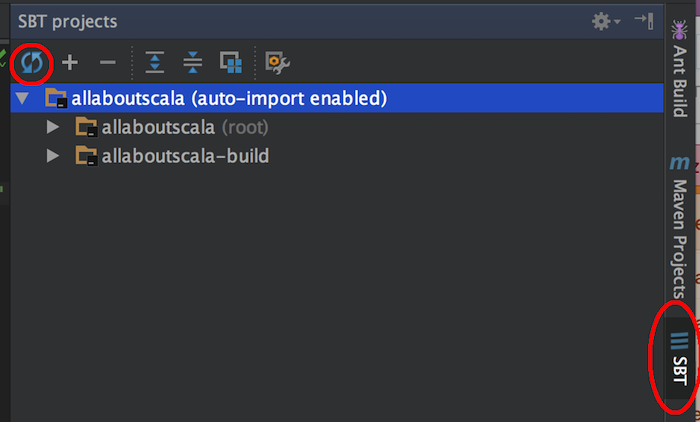Viewport: 700px width, 422px height.
Task: Expand the allaboutscala-build node
Action: click(53, 155)
